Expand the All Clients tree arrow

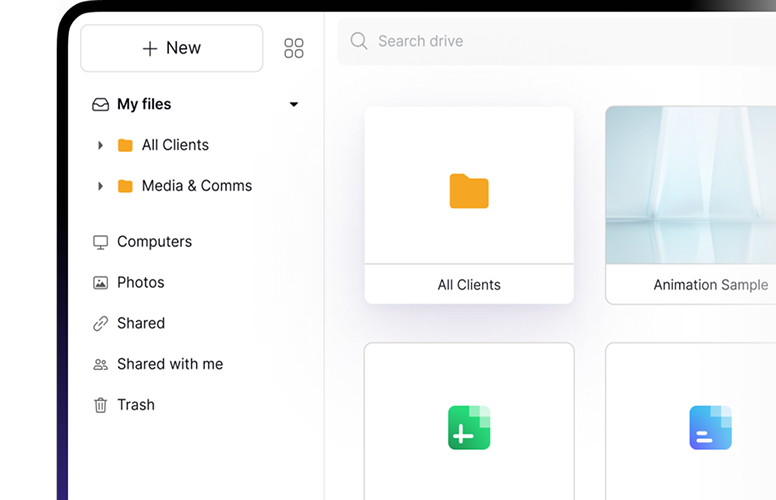pos(100,145)
